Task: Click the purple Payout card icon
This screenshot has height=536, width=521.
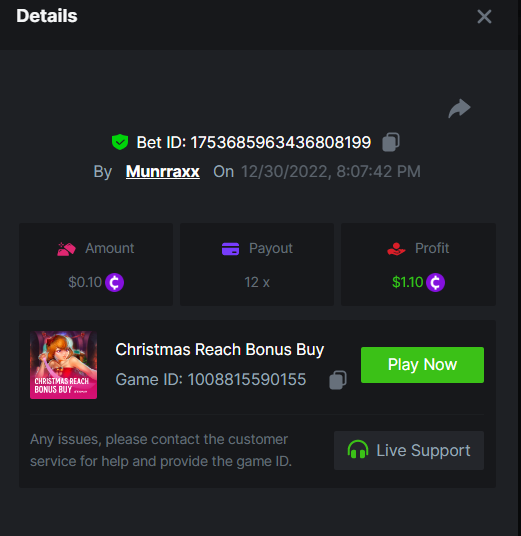Action: click(x=230, y=249)
